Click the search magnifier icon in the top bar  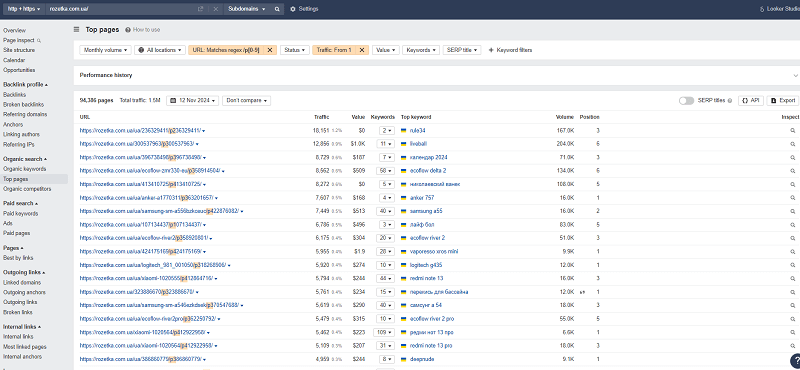click(x=277, y=9)
